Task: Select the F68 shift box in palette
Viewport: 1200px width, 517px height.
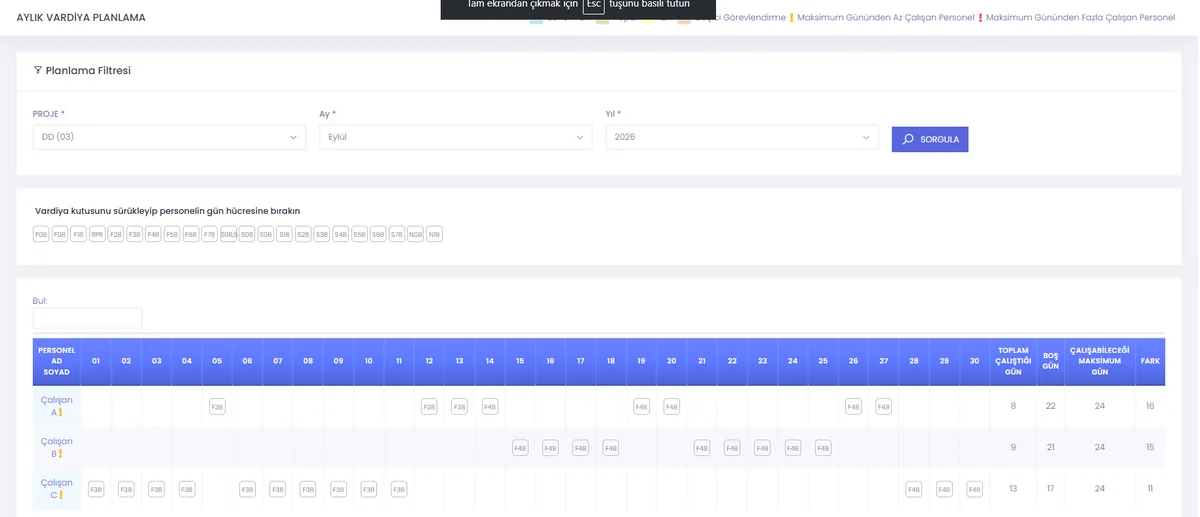Action: 190,234
